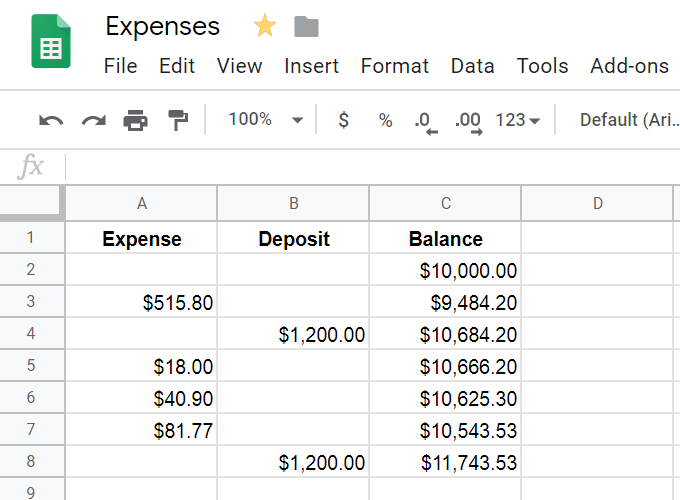Decrease the decimal places

coord(426,121)
